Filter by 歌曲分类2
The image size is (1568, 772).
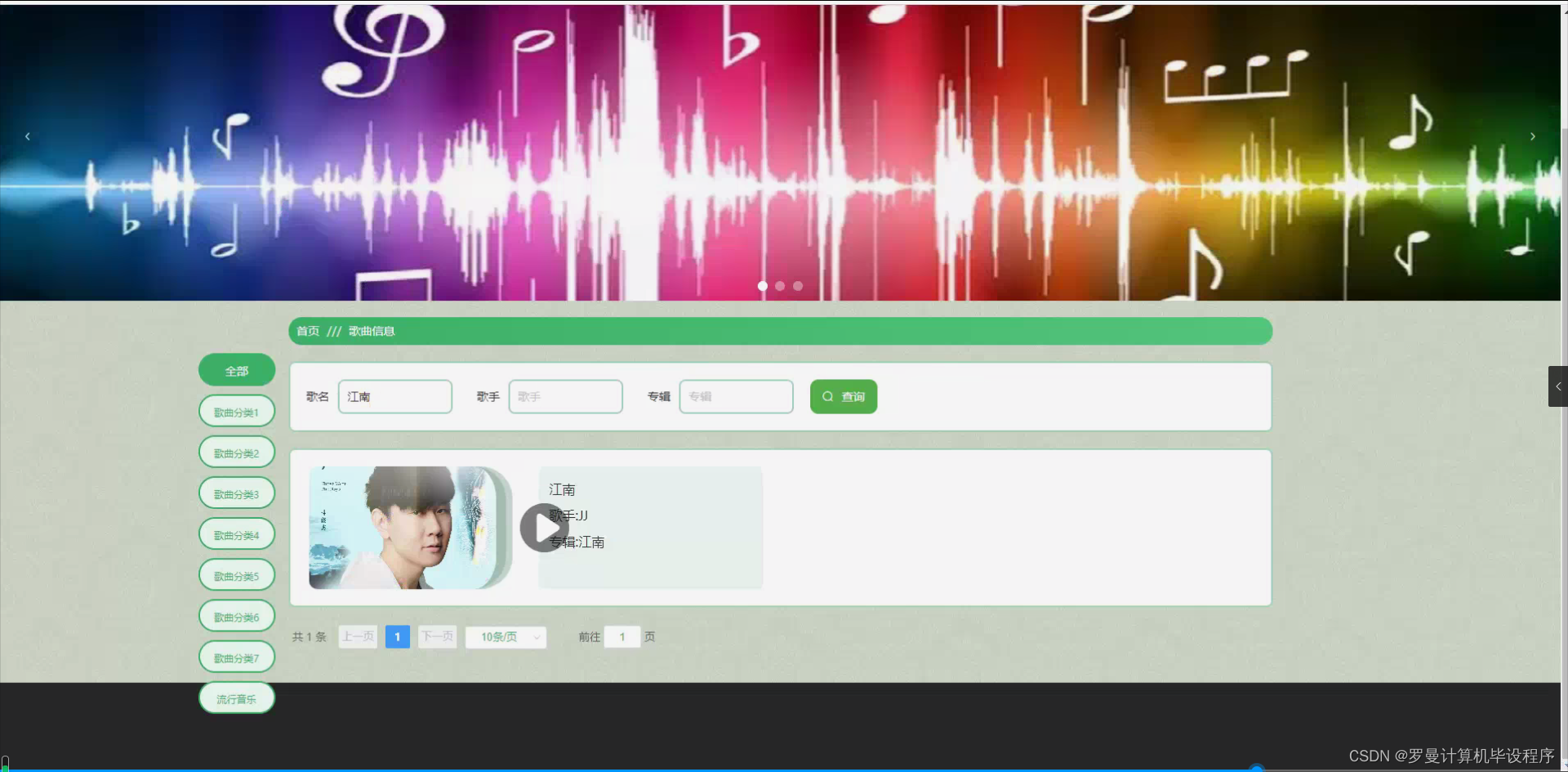pyautogui.click(x=237, y=453)
